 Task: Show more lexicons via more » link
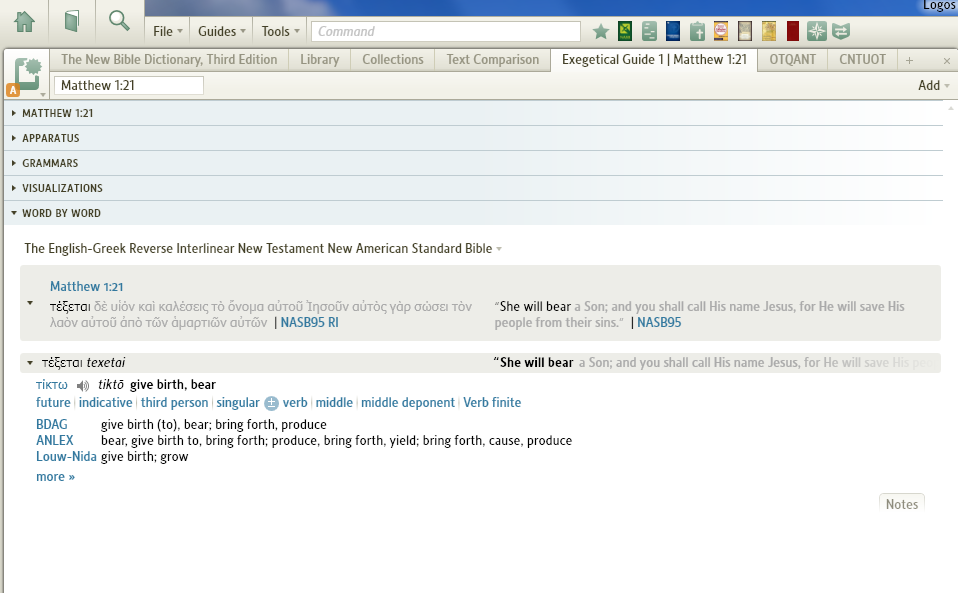point(56,477)
